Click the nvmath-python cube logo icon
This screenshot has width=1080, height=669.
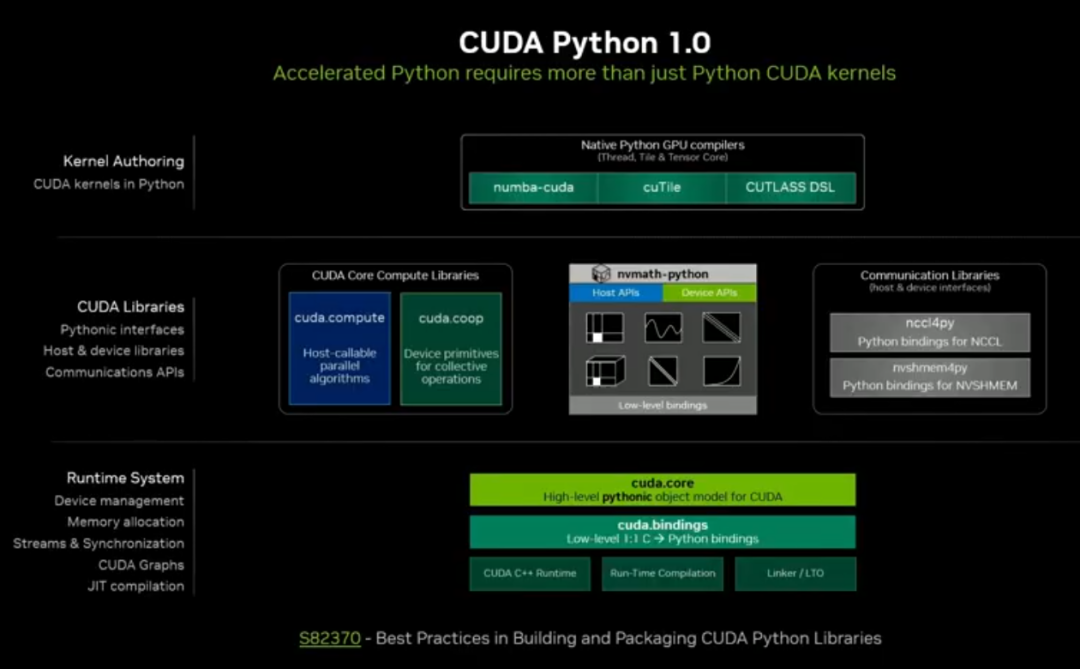pos(601,274)
